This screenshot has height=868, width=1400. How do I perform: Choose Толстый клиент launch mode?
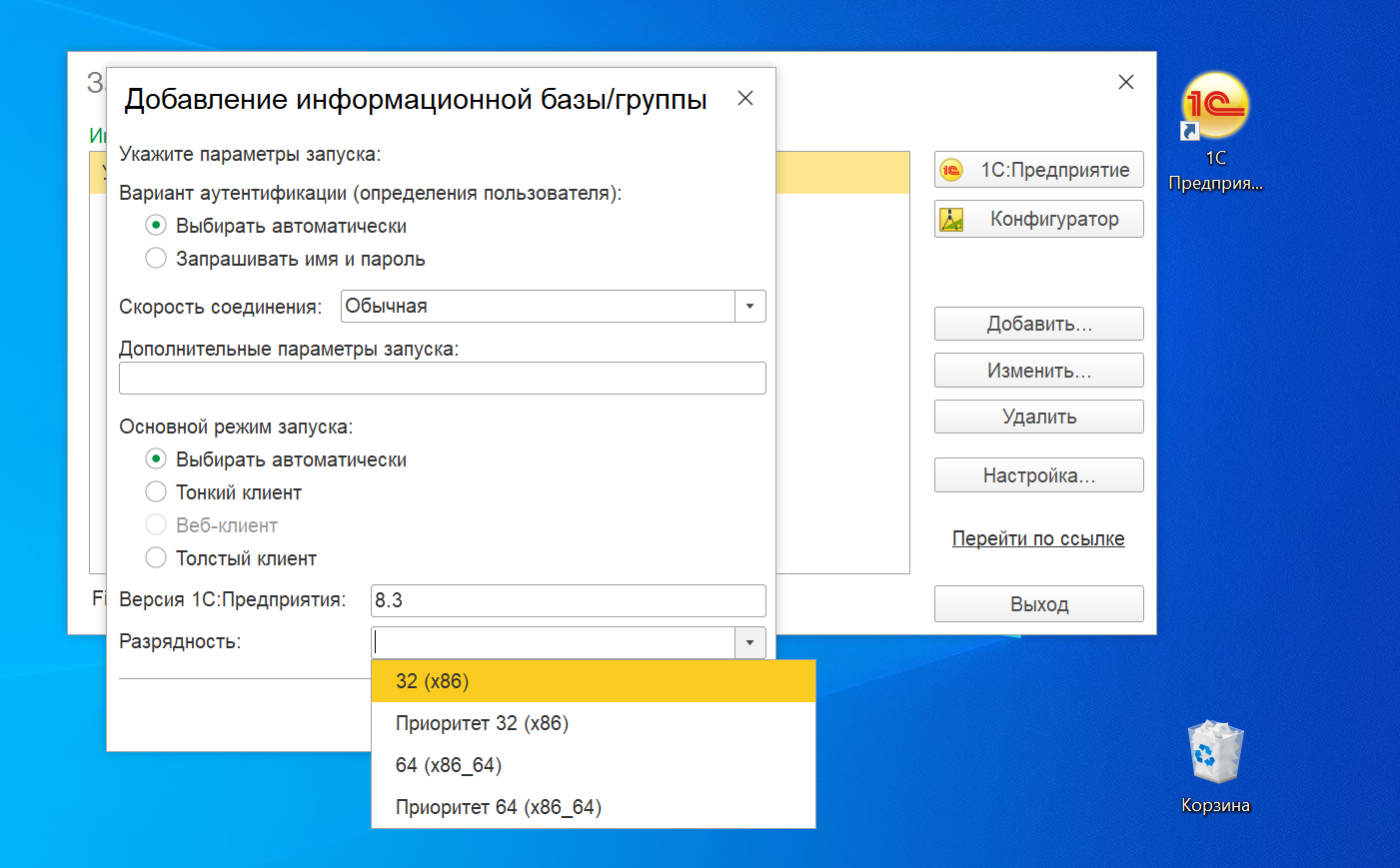coord(156,558)
